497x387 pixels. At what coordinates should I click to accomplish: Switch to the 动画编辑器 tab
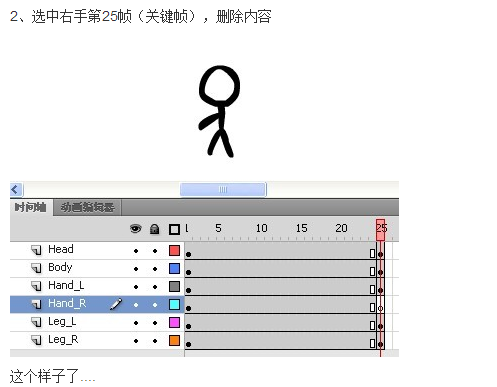click(87, 208)
